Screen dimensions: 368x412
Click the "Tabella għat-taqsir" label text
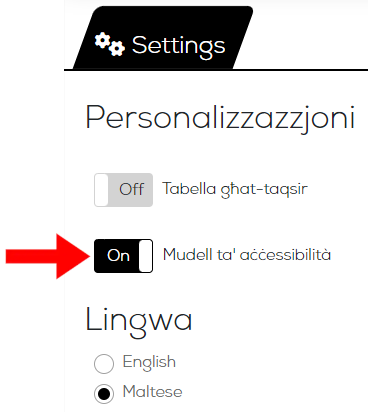[x=235, y=189]
